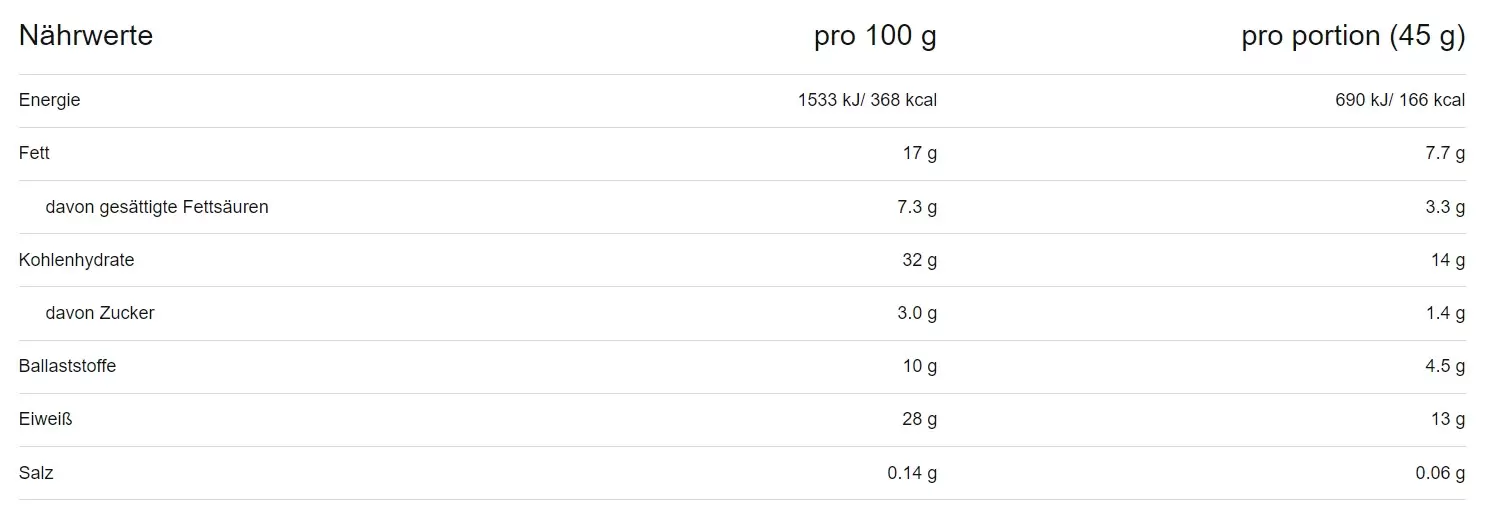Click the 32 g carbohydrate value
Screen dimensions: 1497x520
click(x=920, y=260)
